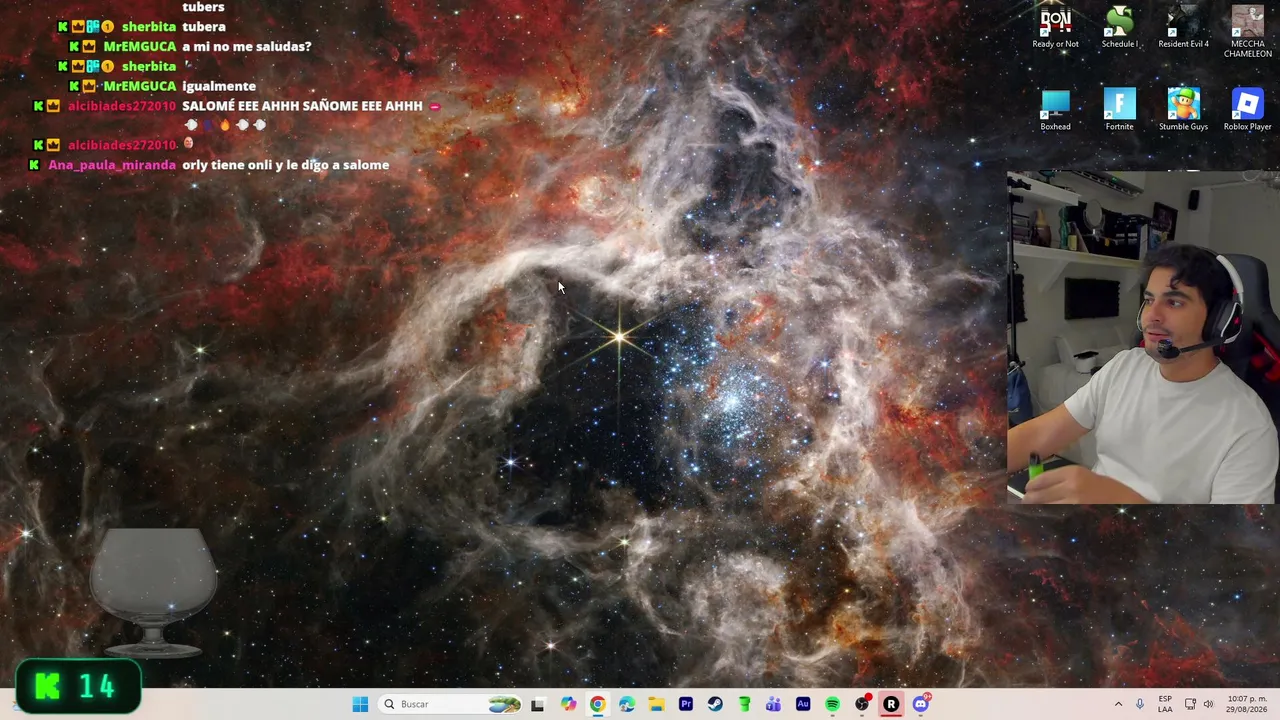The width and height of the screenshot is (1280, 720).
Task: Switch to Google Chrome in the taskbar
Action: point(597,704)
